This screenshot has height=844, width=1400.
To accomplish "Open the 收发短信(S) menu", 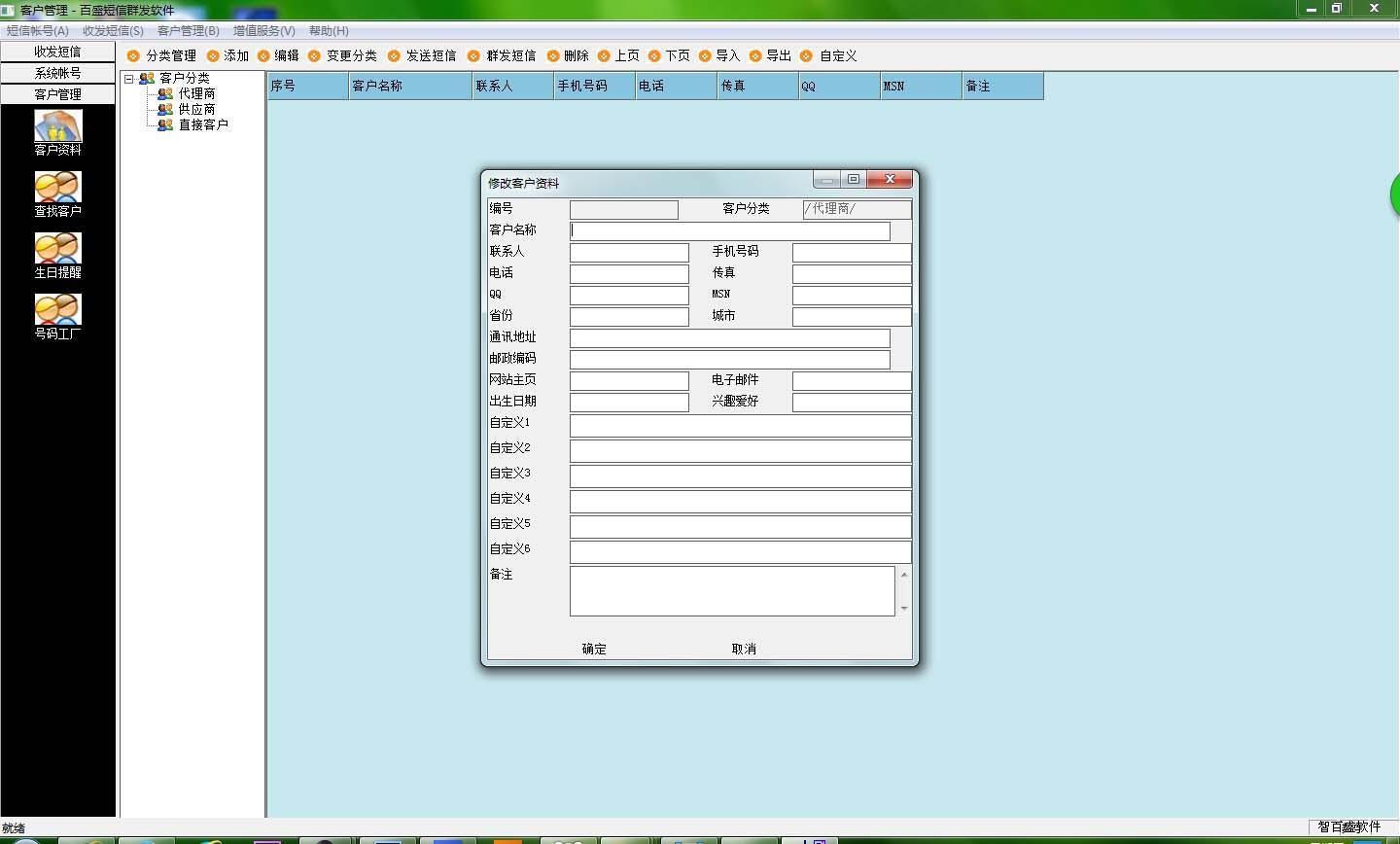I will [x=113, y=31].
